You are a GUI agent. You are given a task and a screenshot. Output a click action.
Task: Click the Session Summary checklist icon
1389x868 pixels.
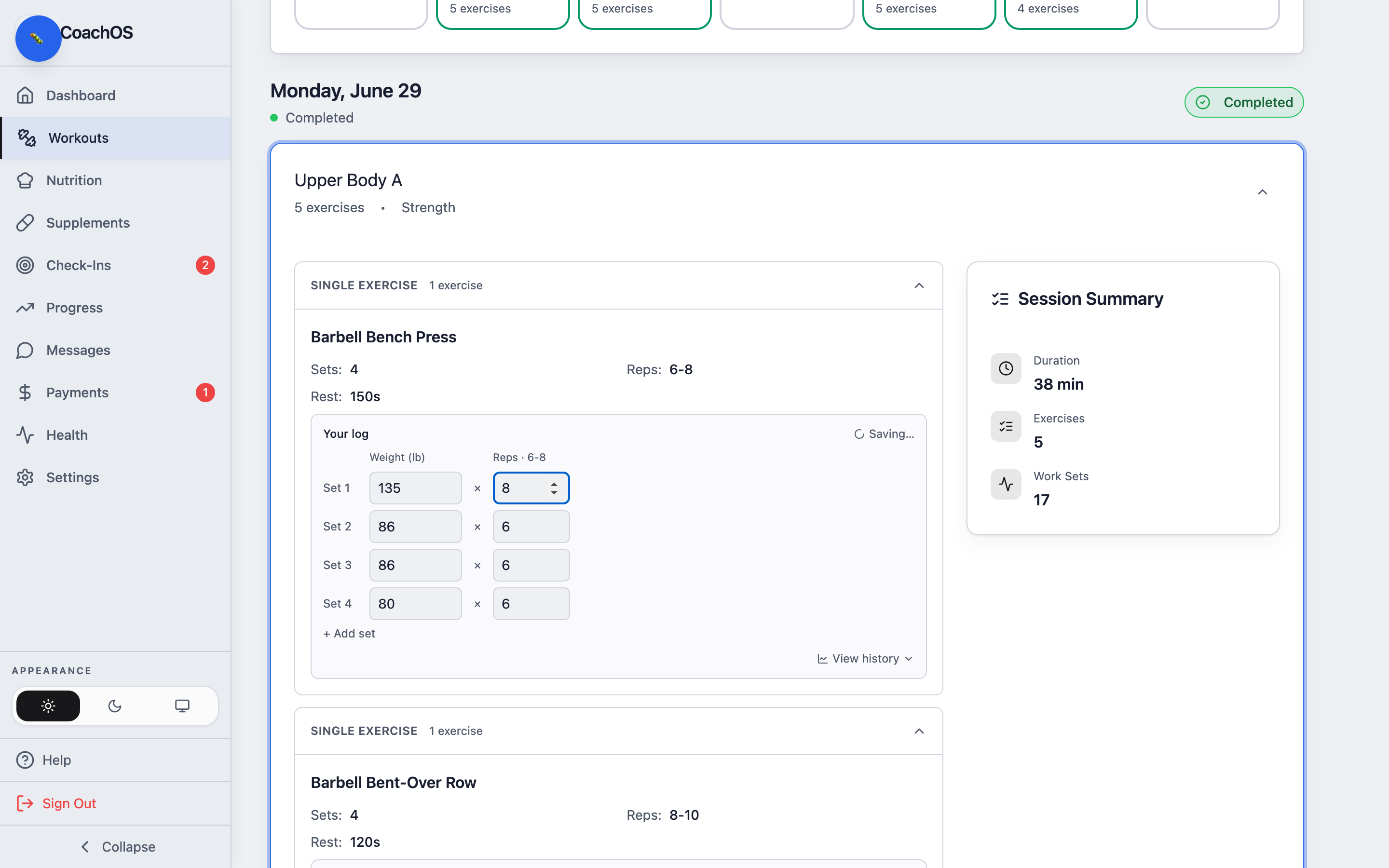pos(1000,299)
